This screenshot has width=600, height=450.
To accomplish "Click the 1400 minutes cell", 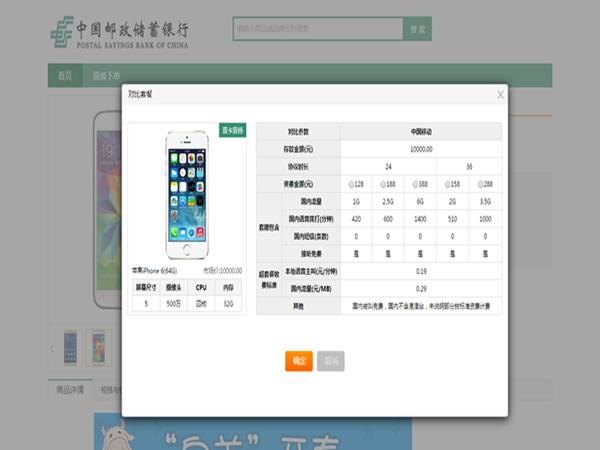I will [420, 219].
